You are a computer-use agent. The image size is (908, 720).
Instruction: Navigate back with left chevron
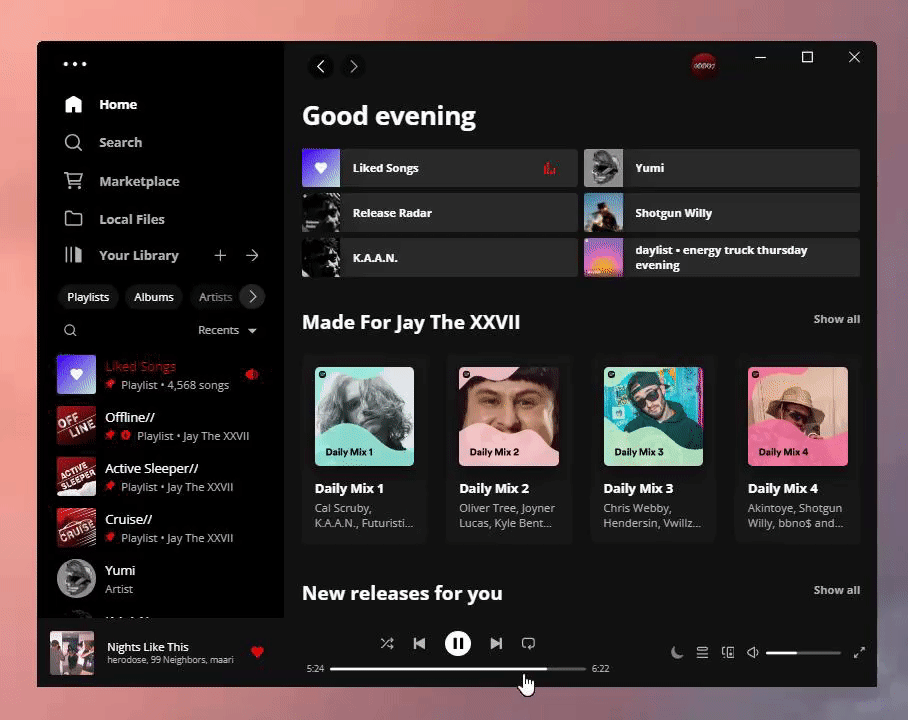pyautogui.click(x=321, y=67)
